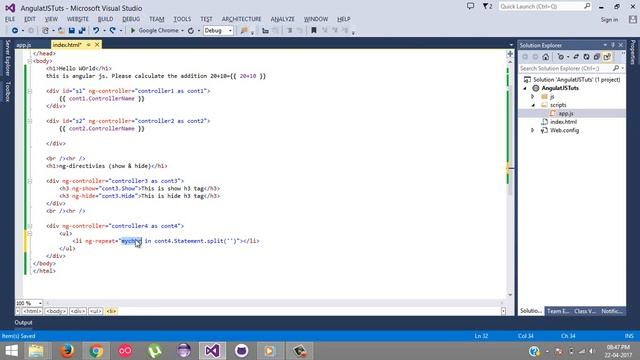Open the BUILD menu
640x360 pixels.
105,19
